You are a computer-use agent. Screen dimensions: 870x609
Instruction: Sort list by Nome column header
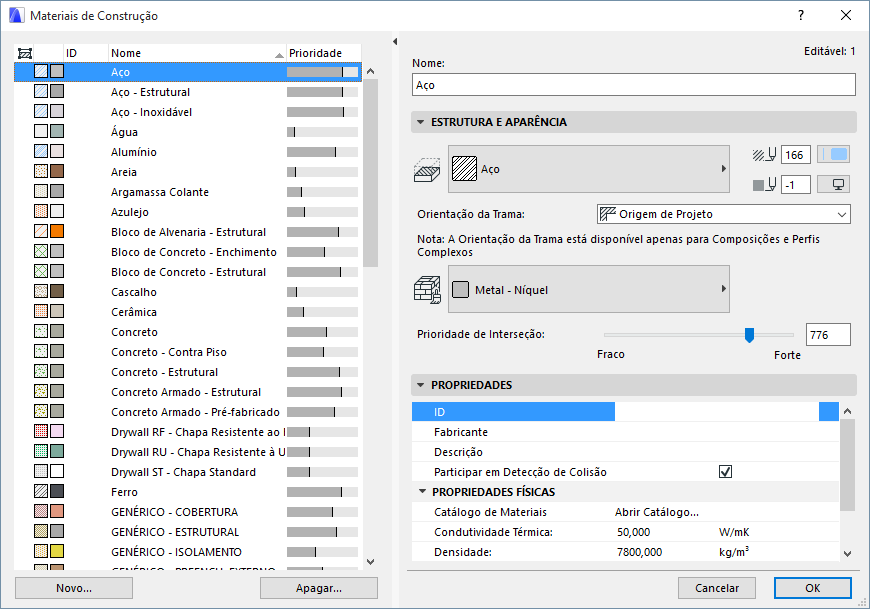(197, 53)
